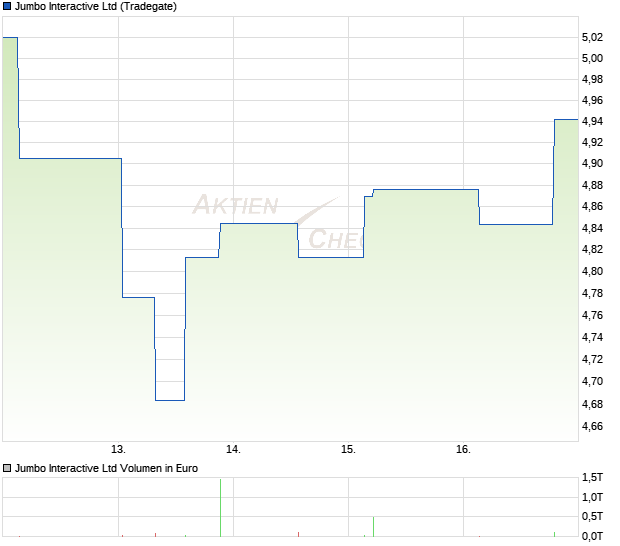Click the '13.' date axis label
Image resolution: width=620 pixels, height=546 pixels.
coord(118,449)
